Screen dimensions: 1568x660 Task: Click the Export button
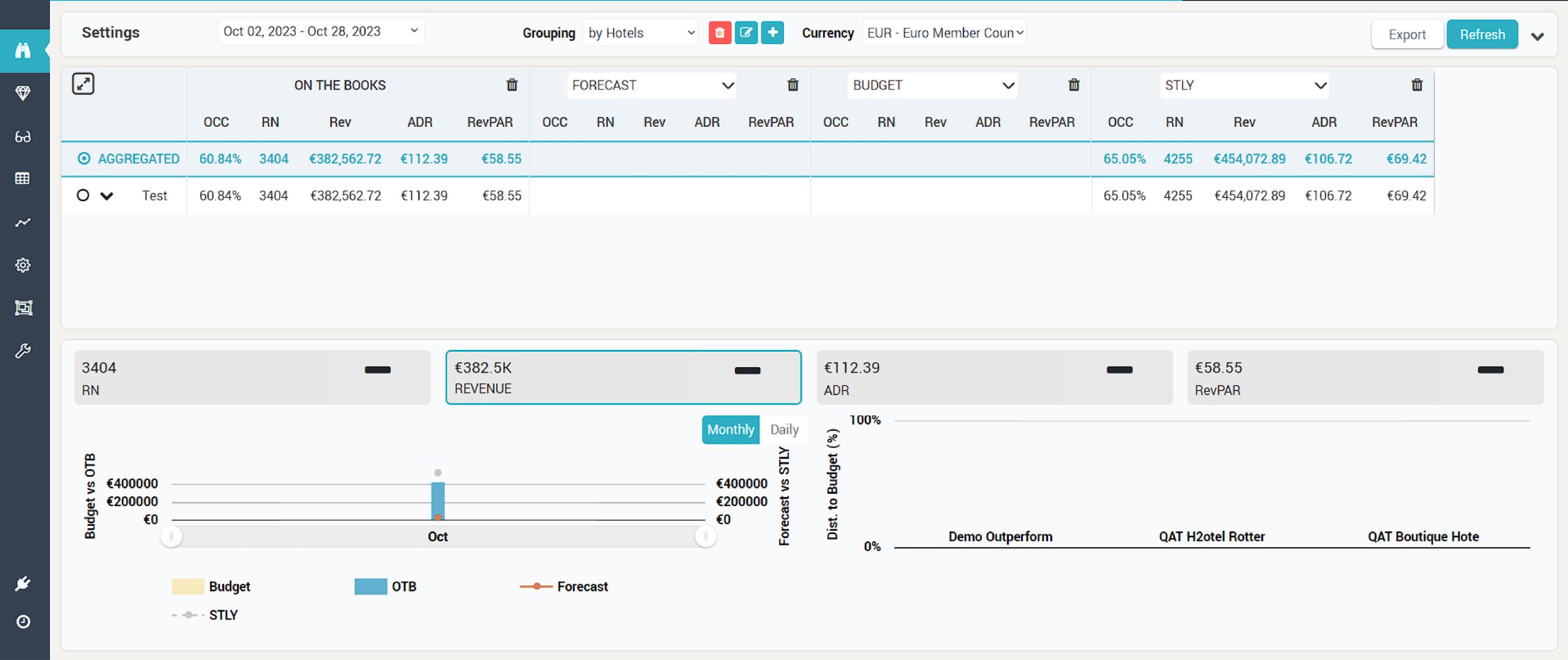[1407, 34]
